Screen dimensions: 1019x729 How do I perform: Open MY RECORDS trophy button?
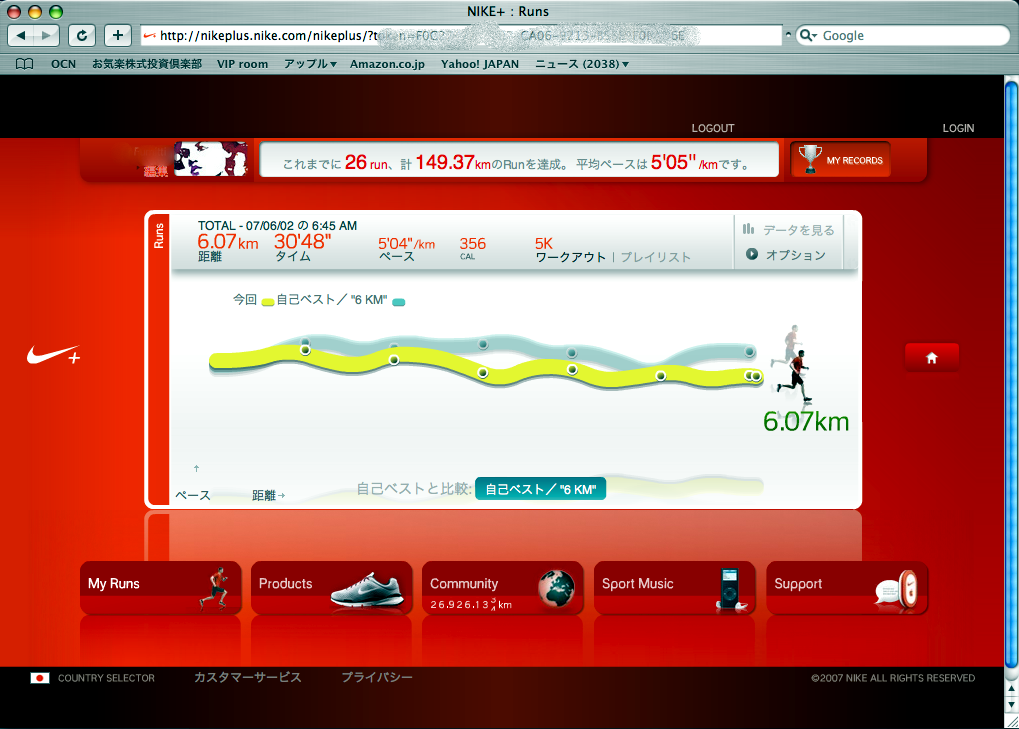click(840, 159)
